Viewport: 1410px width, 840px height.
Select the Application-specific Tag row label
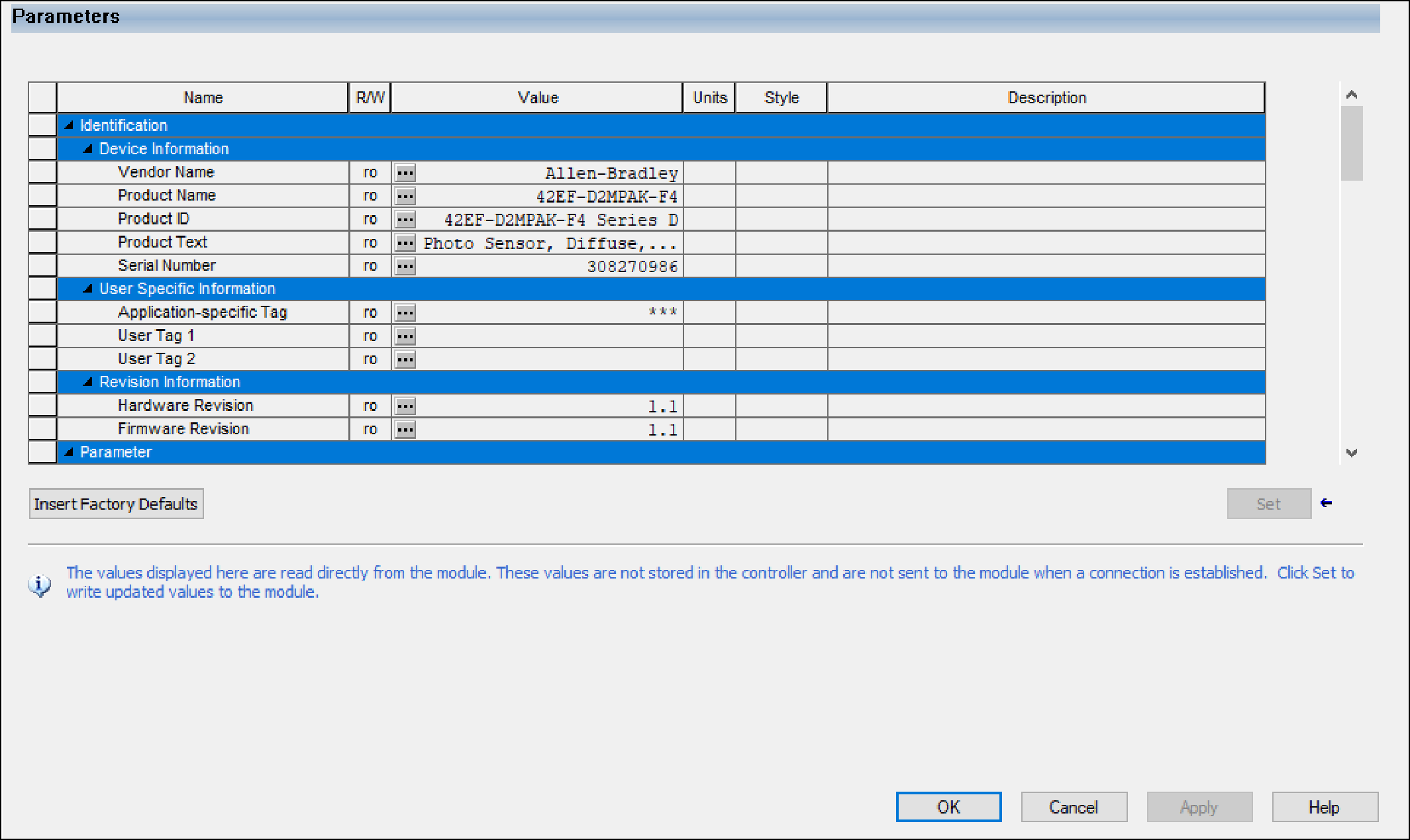(x=203, y=312)
